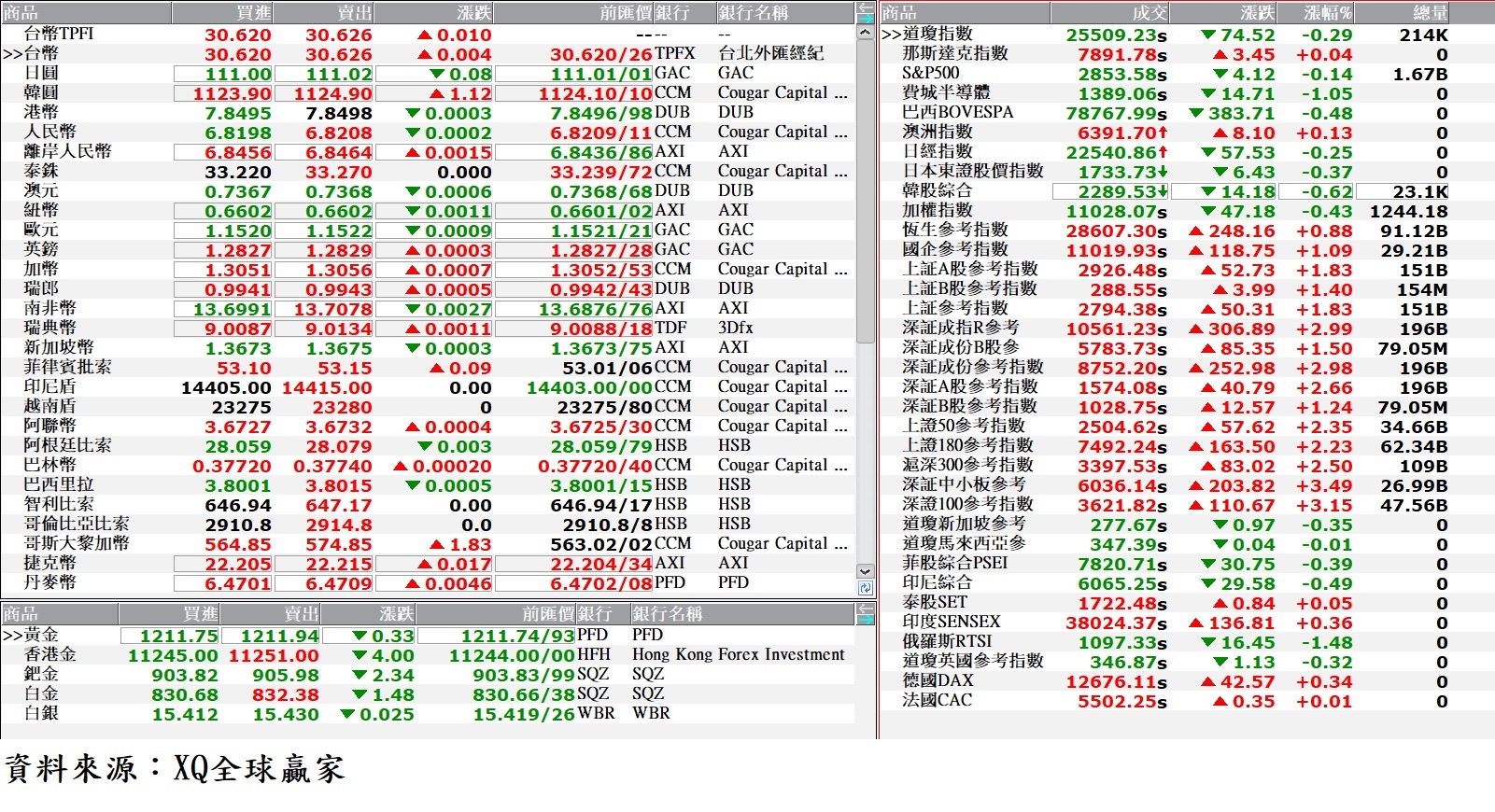The width and height of the screenshot is (1495, 812).
Task: Sort forex table by 買進 column header
Action: [x=221, y=13]
